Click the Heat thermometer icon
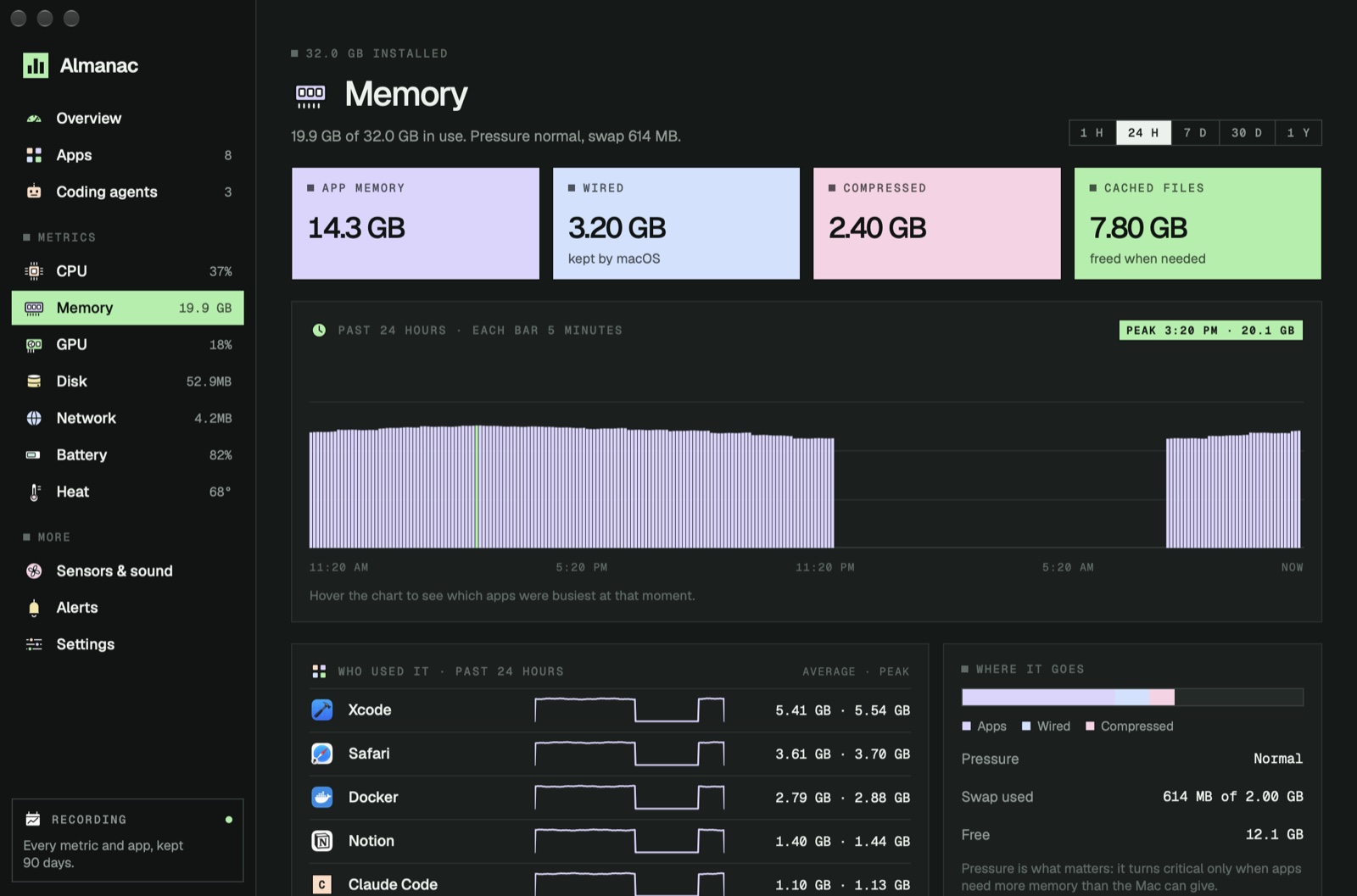This screenshot has height=896, width=1357. [34, 492]
